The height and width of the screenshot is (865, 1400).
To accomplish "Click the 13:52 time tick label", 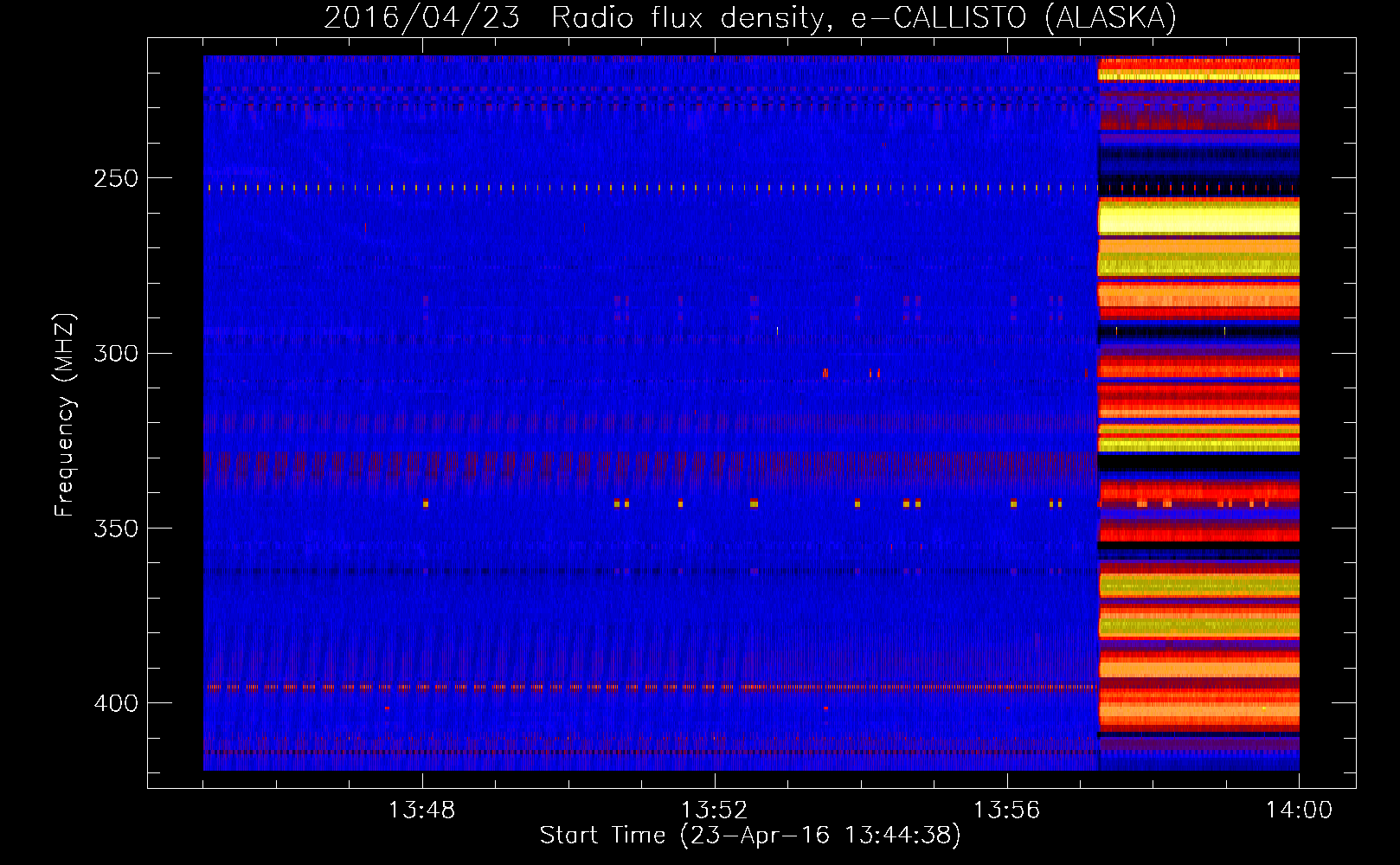I will (x=714, y=811).
